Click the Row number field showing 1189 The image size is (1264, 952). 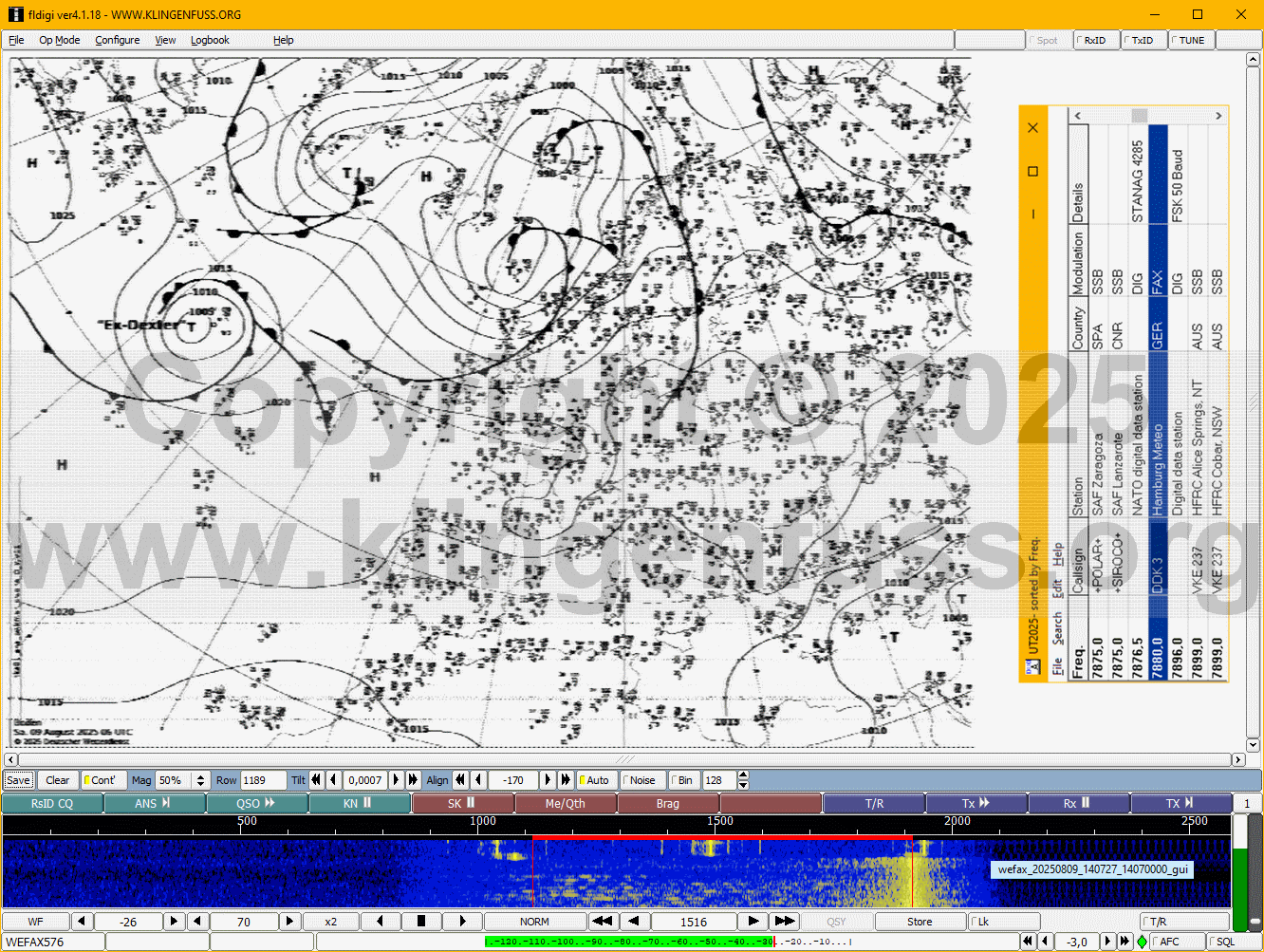point(263,780)
